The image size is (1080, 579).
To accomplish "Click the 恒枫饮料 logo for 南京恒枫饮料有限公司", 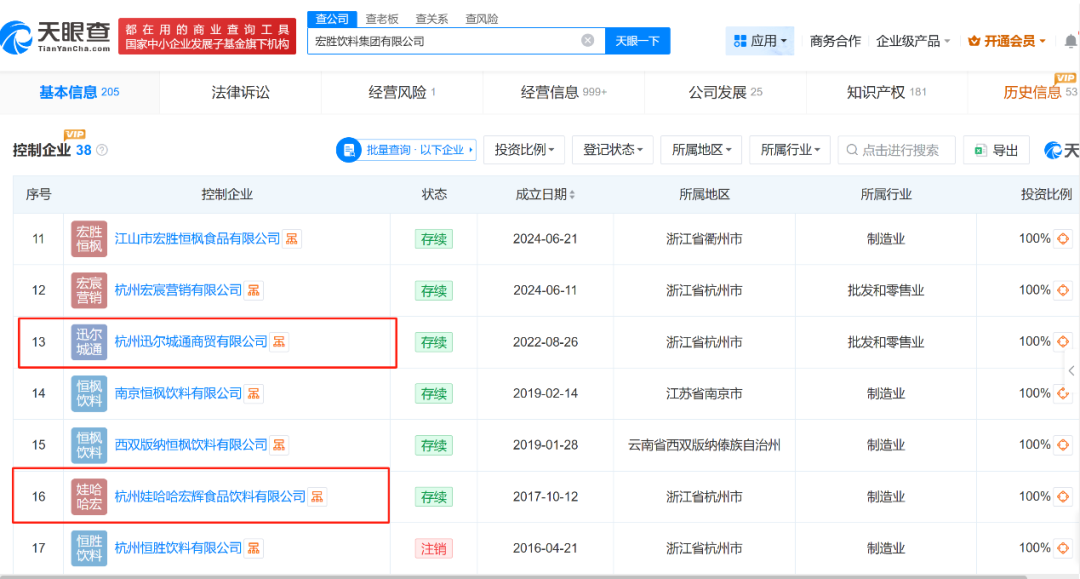I will tap(89, 393).
